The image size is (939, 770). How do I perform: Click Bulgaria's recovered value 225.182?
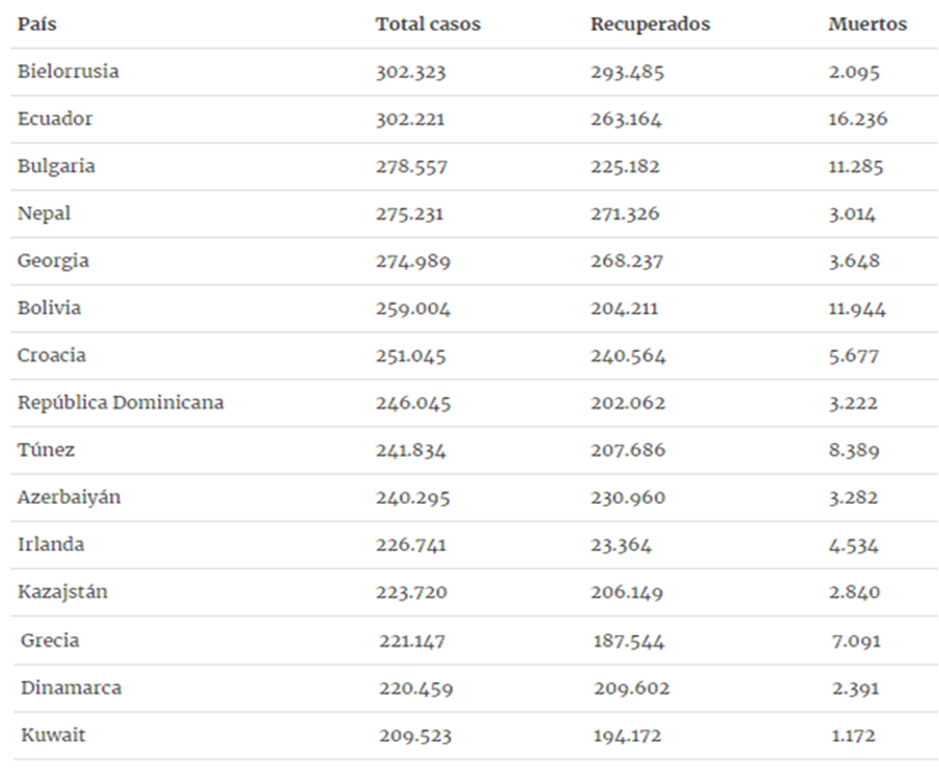pos(625,166)
